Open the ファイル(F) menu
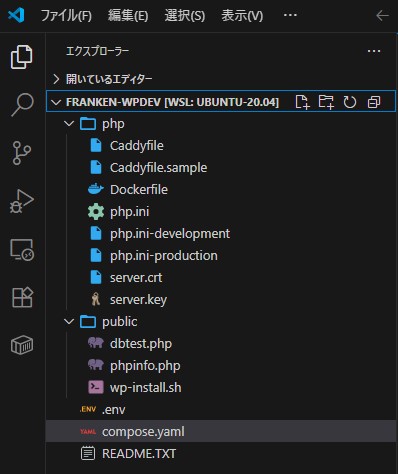The image size is (398, 474). coord(66,15)
